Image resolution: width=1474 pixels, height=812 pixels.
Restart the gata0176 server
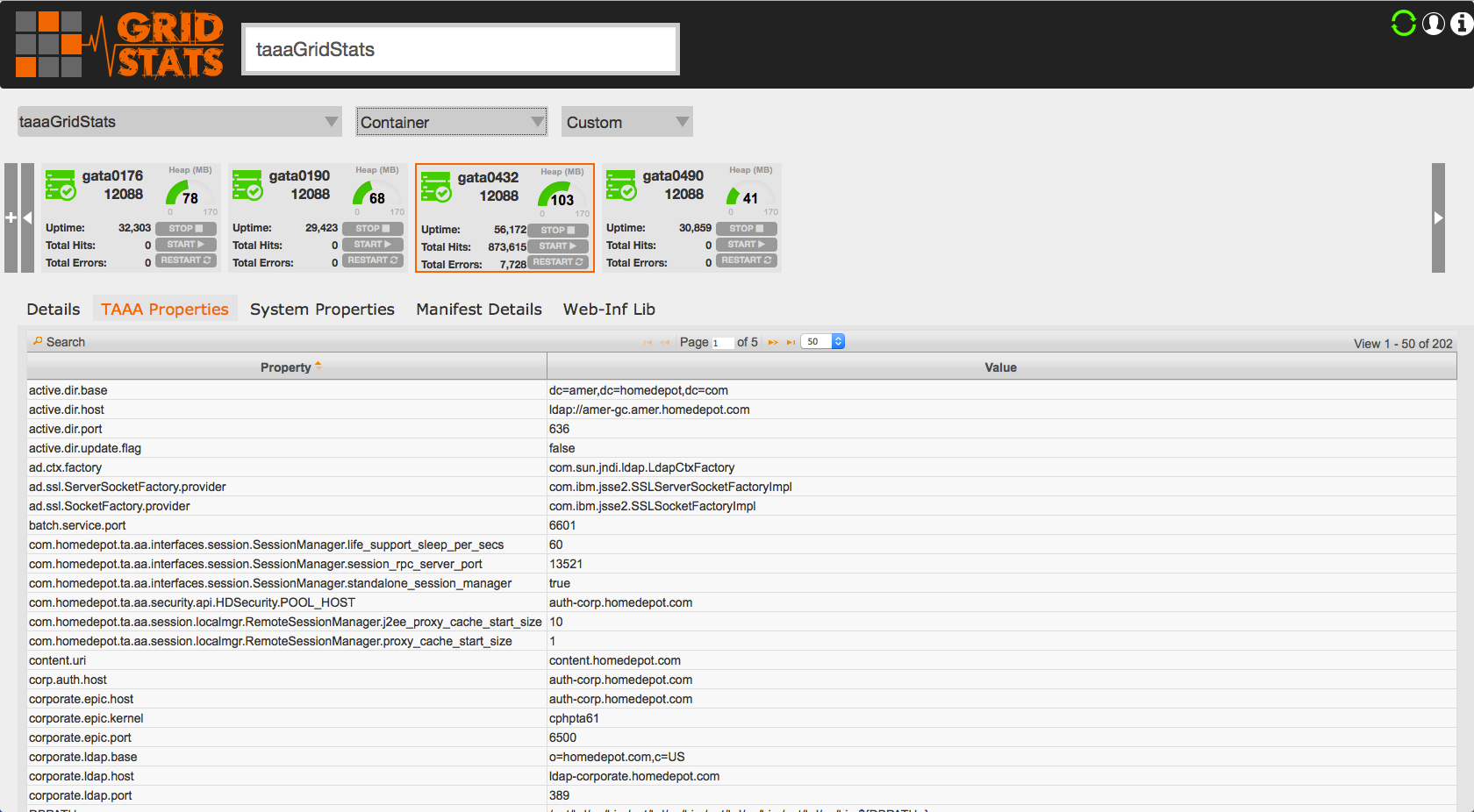click(x=186, y=260)
